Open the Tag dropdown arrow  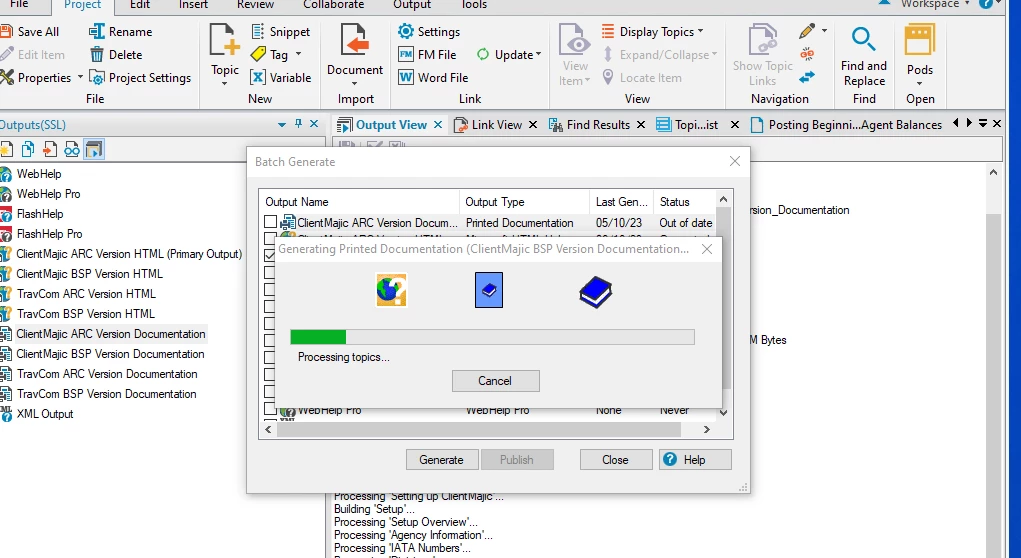[298, 55]
